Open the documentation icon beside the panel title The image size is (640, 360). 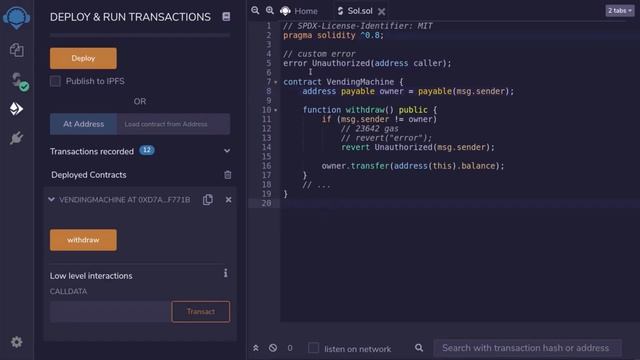coord(226,16)
